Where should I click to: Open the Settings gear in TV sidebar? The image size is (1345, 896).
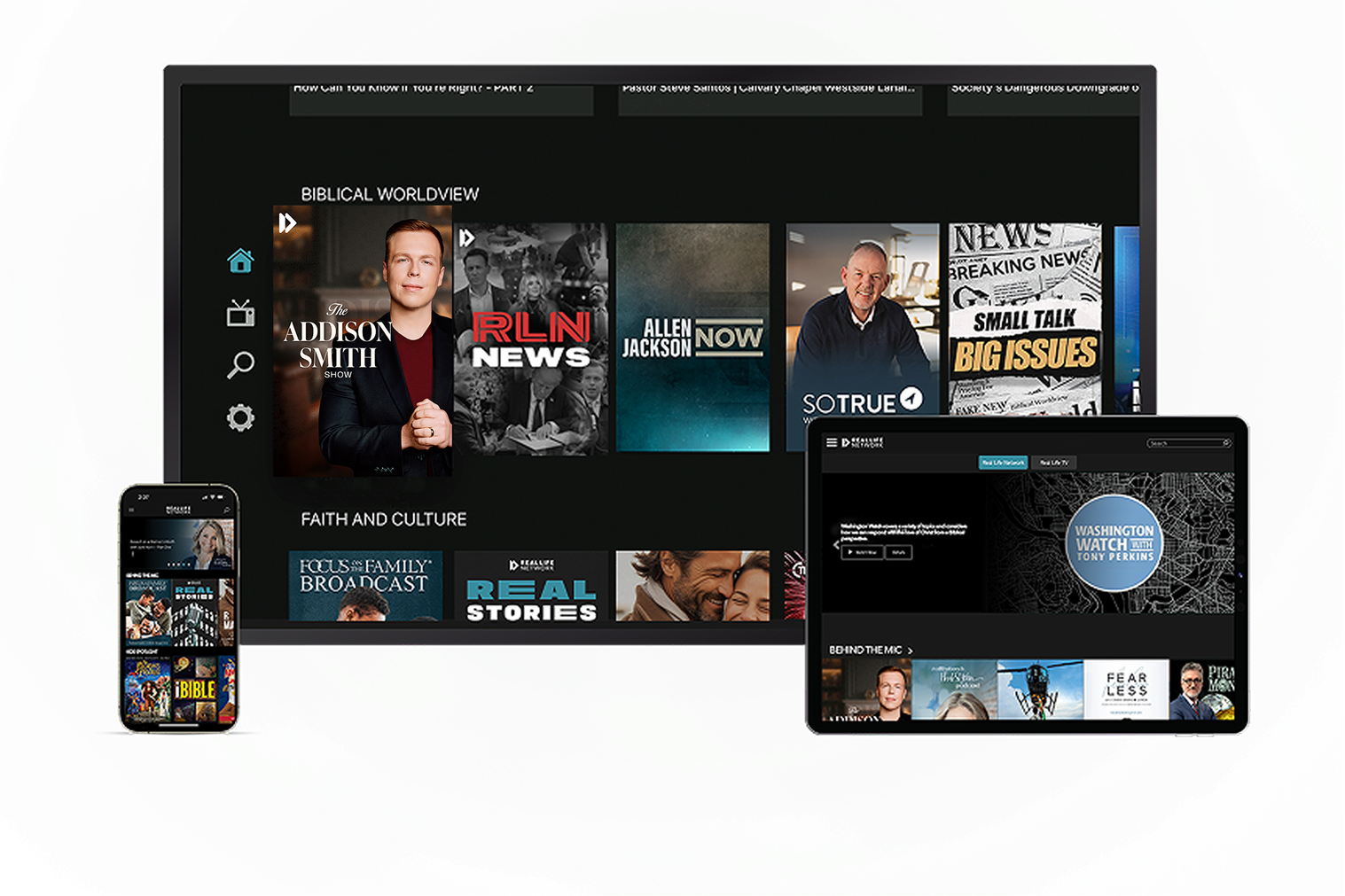[240, 417]
